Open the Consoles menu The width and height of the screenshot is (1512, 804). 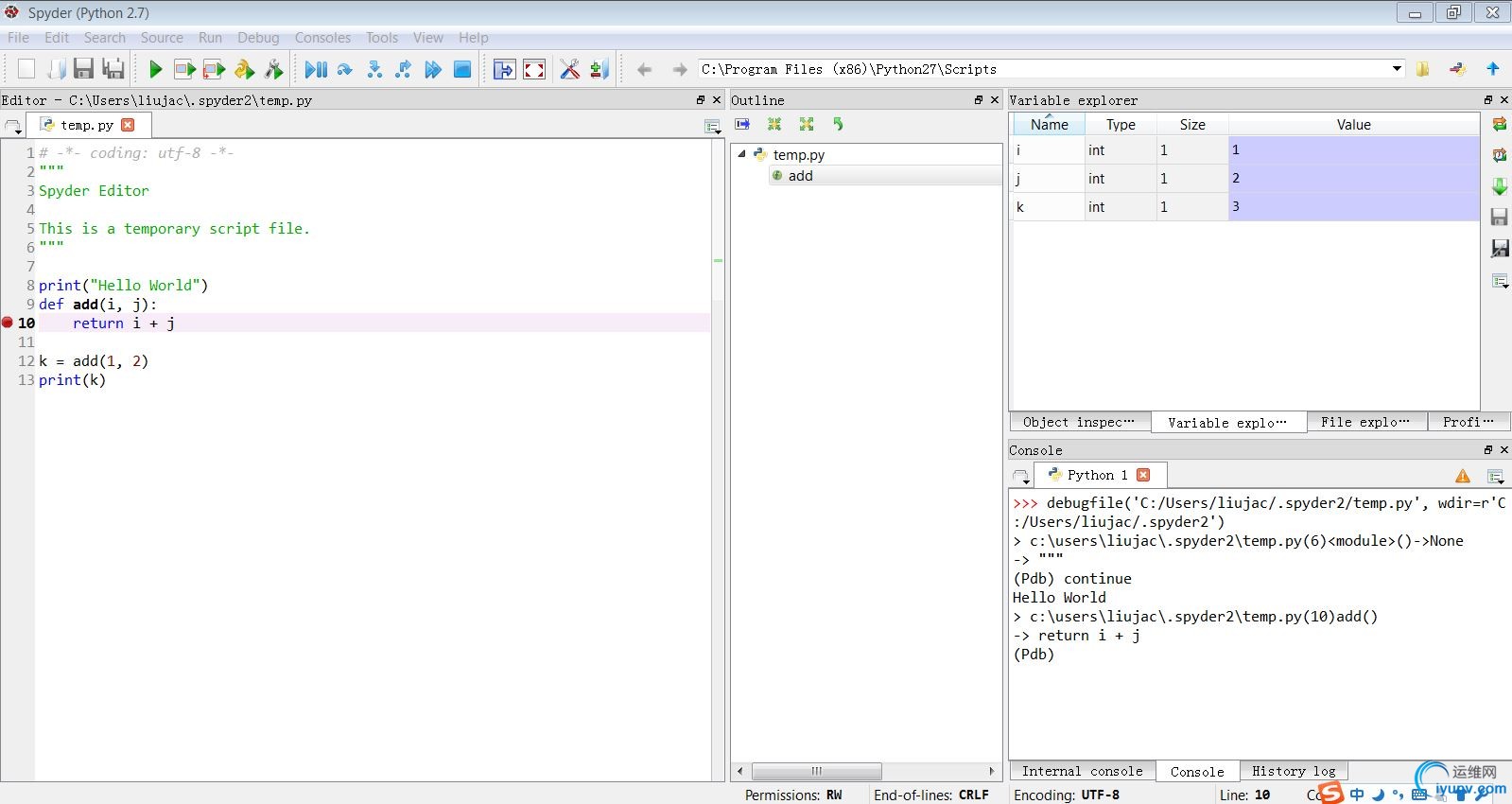point(322,38)
